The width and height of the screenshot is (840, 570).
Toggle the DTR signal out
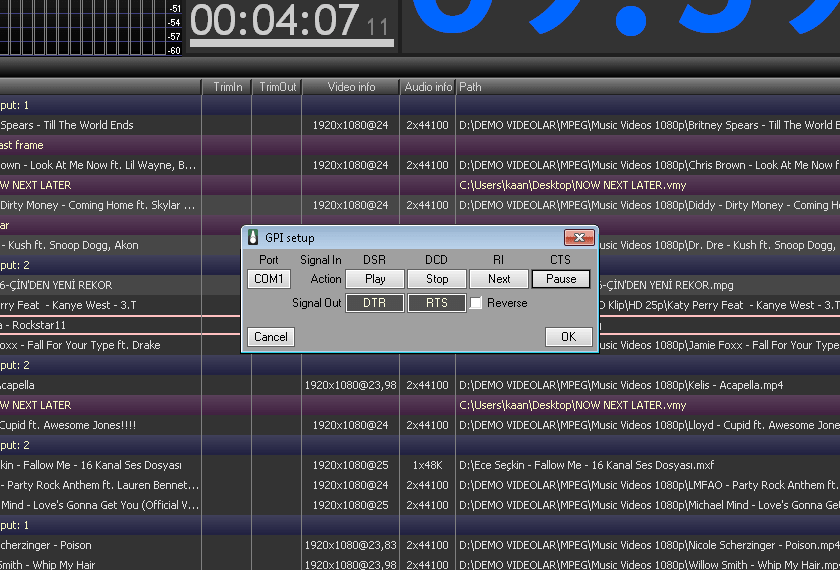click(375, 303)
